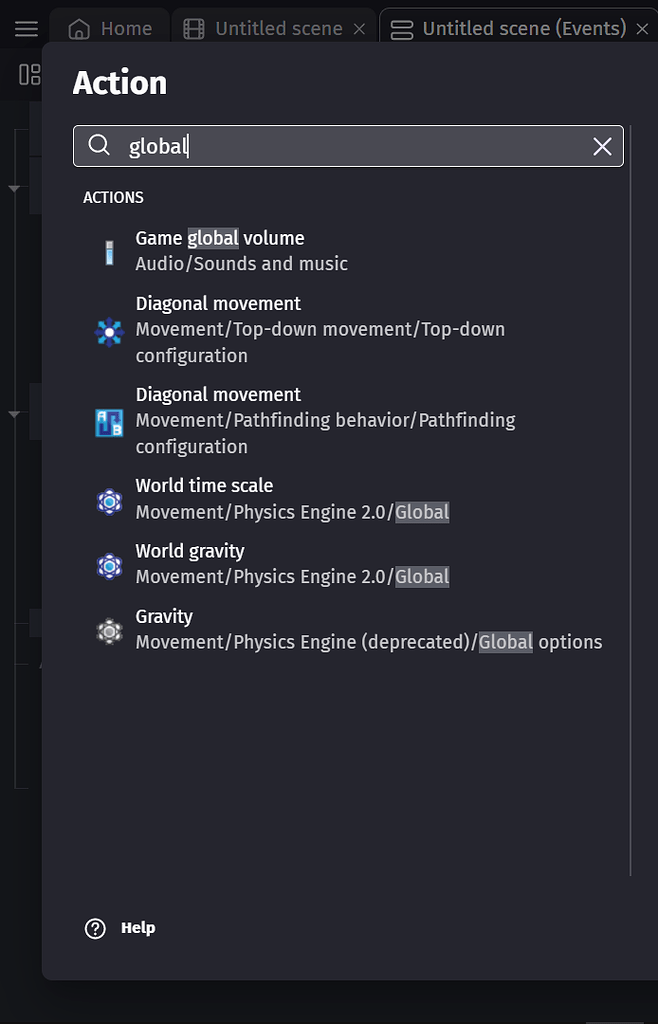This screenshot has width=658, height=1024.
Task: Close the Untitled scene (Events) tab
Action: 643,27
